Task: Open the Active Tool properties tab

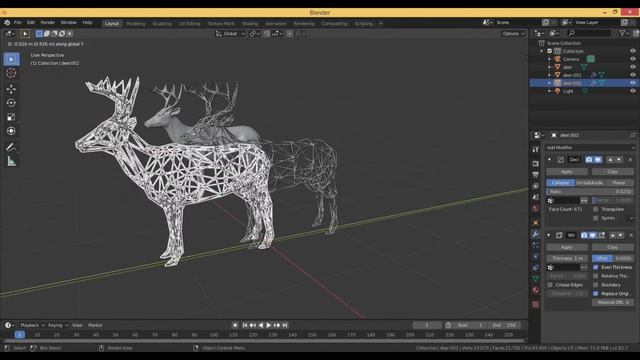Action: point(536,149)
